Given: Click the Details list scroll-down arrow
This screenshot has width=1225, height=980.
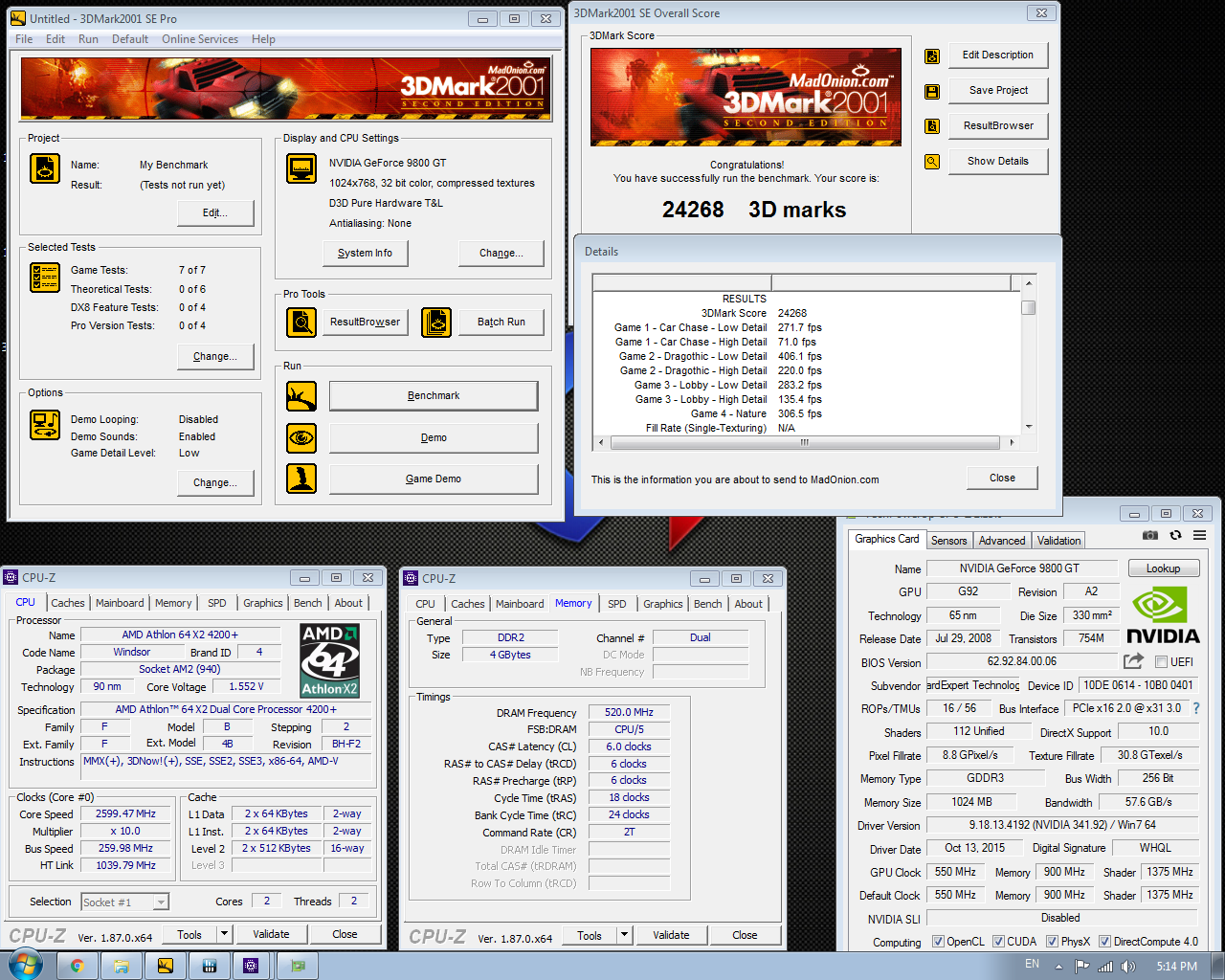Looking at the screenshot, I should coord(1029,427).
